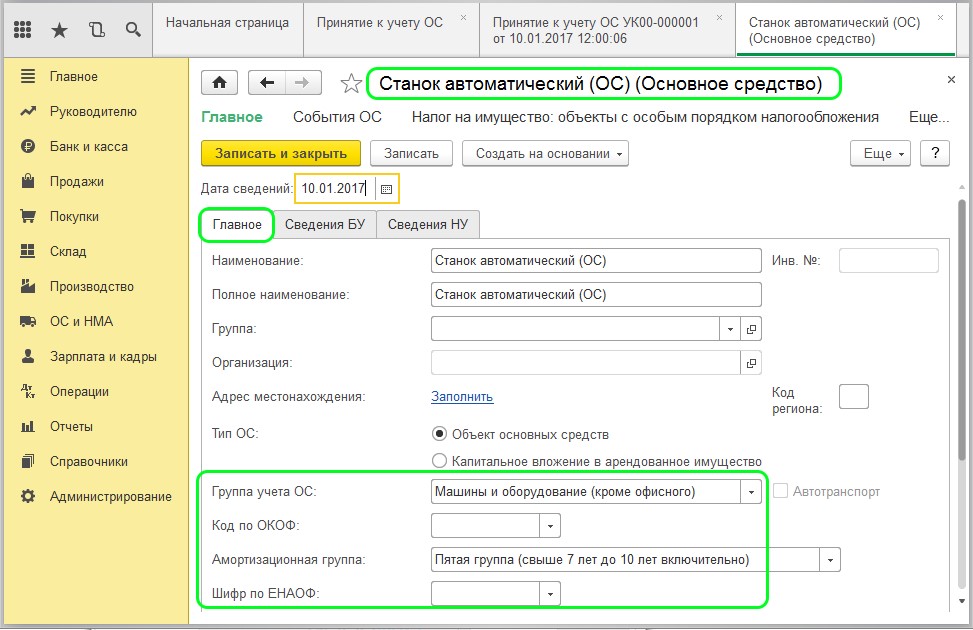Open the sections menu grid icon

click(x=22, y=29)
